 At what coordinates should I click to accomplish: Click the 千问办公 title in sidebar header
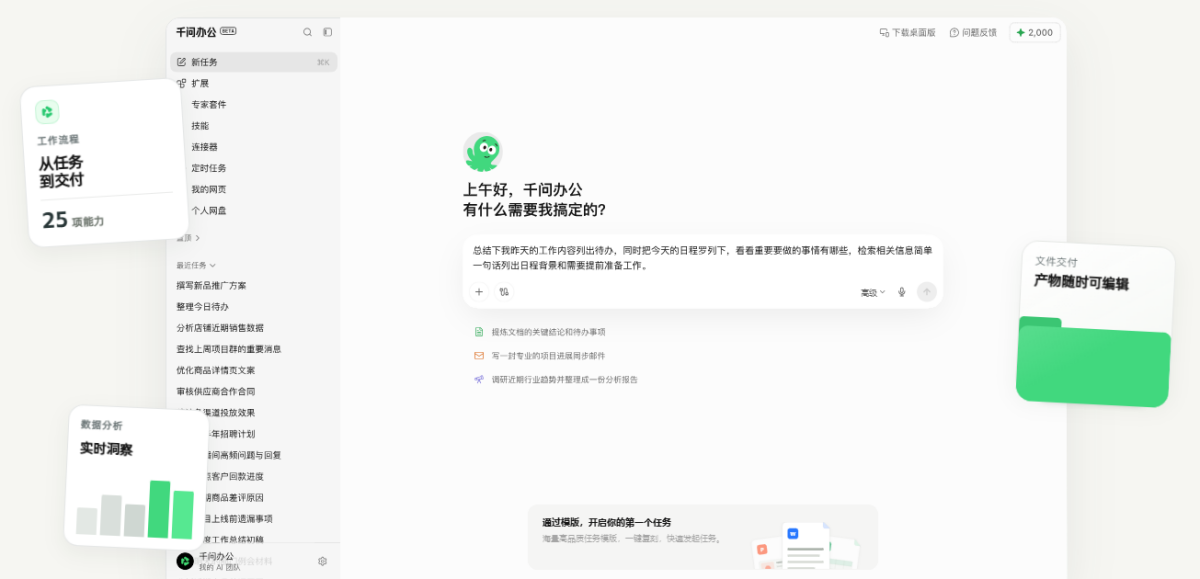click(x=196, y=32)
